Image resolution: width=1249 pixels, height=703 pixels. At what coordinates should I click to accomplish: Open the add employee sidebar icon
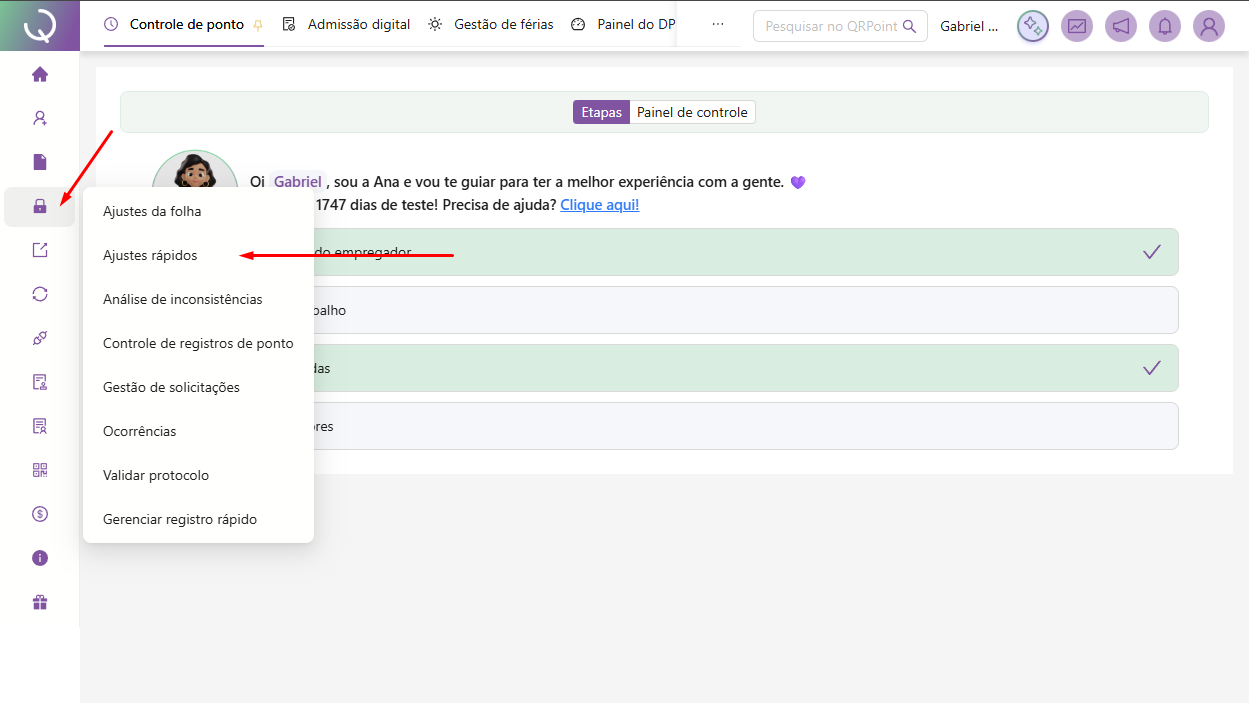pos(40,118)
